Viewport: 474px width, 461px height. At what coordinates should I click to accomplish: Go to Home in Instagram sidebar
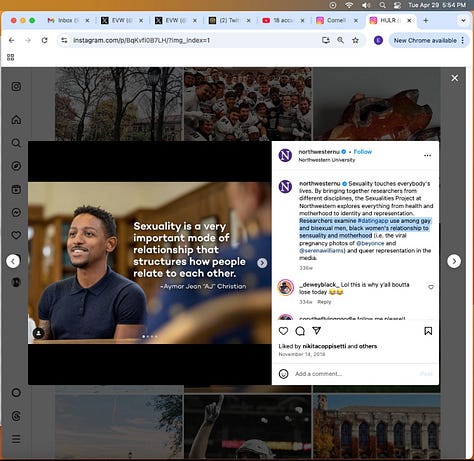tap(16, 119)
